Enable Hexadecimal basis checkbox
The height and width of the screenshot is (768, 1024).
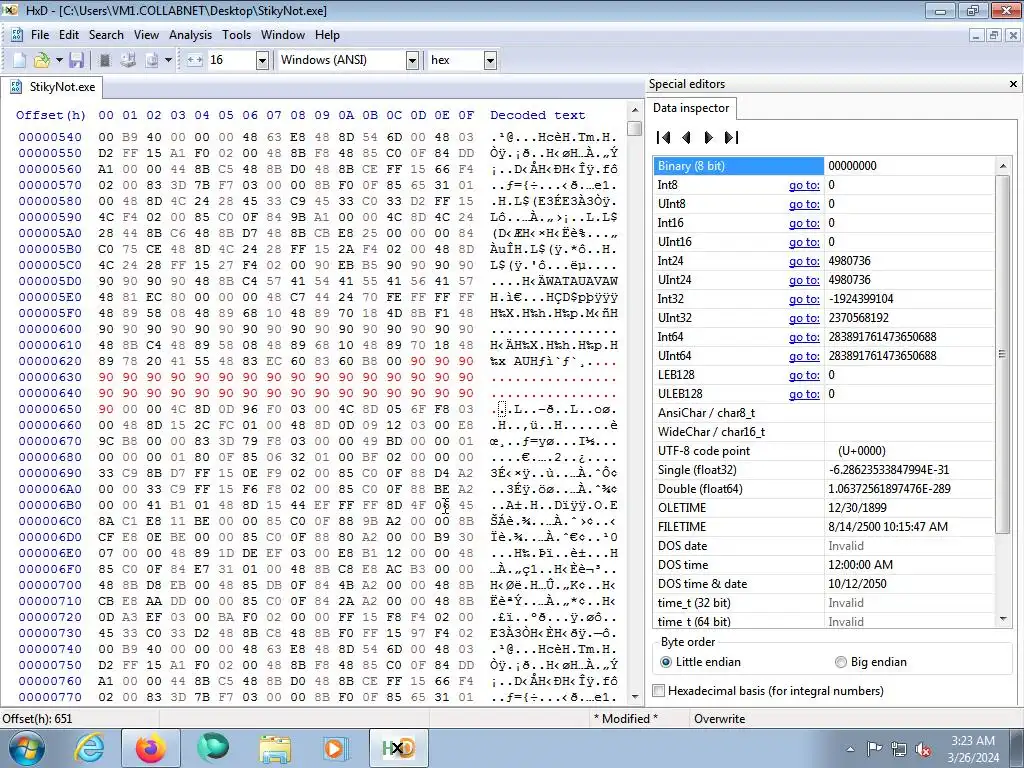[659, 691]
